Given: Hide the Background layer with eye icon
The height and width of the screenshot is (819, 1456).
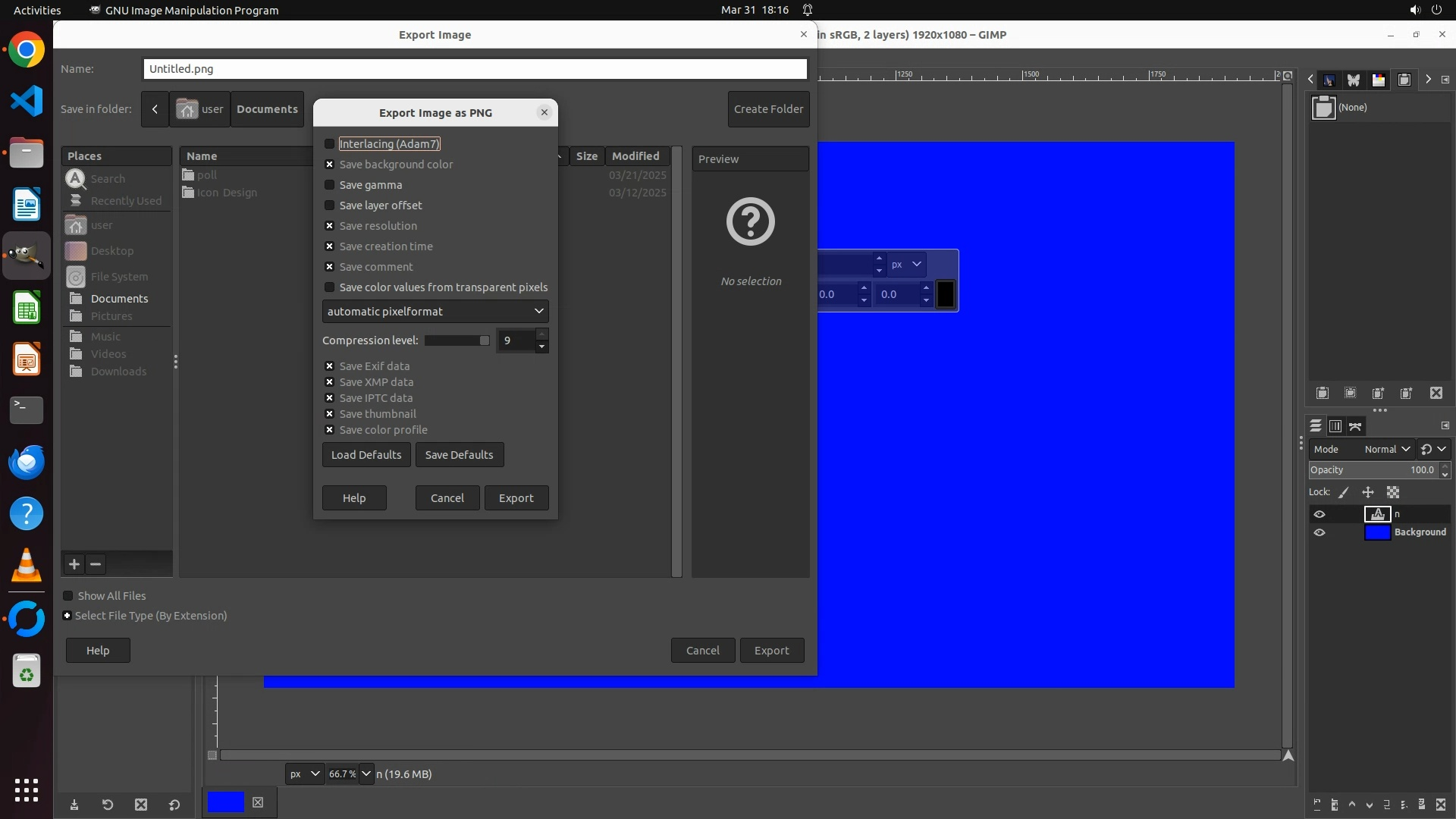Looking at the screenshot, I should 1319,532.
